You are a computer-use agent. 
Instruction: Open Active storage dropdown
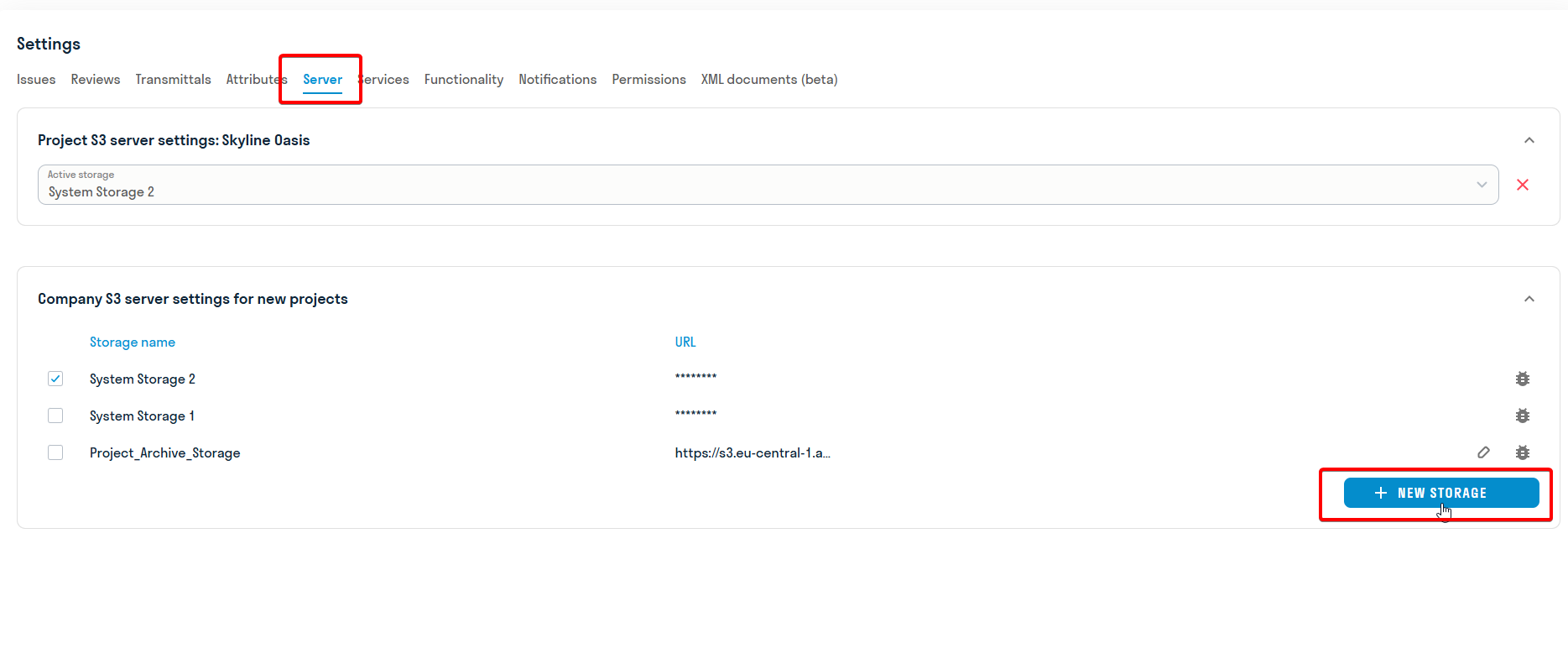[768, 185]
